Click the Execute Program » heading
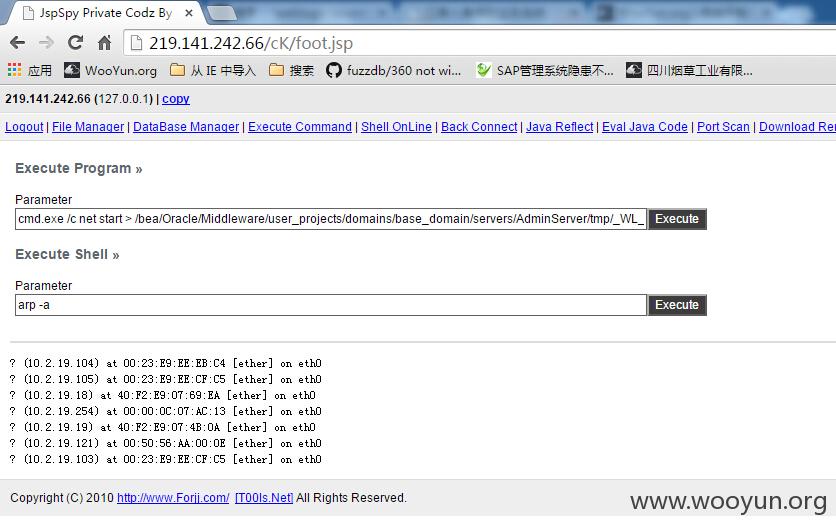This screenshot has width=836, height=530. 78,168
